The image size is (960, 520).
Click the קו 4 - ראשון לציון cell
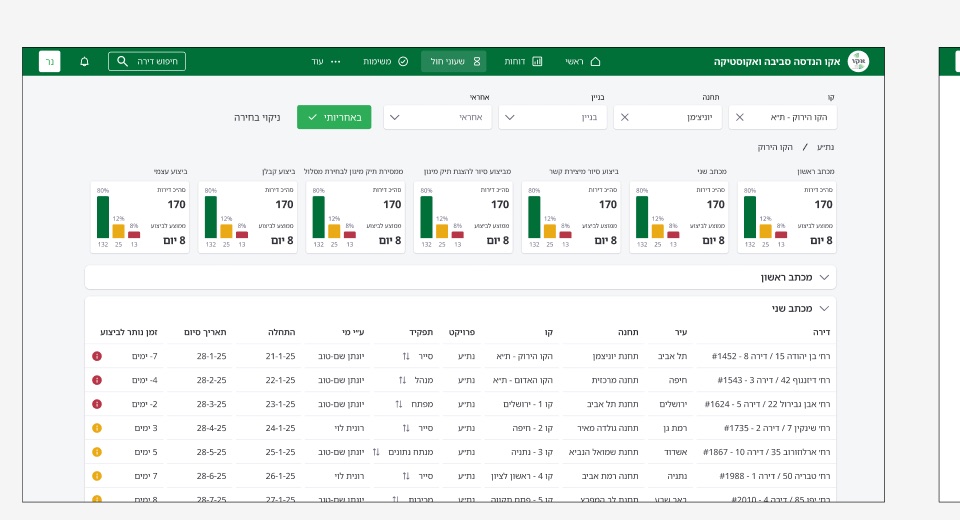tap(522, 475)
